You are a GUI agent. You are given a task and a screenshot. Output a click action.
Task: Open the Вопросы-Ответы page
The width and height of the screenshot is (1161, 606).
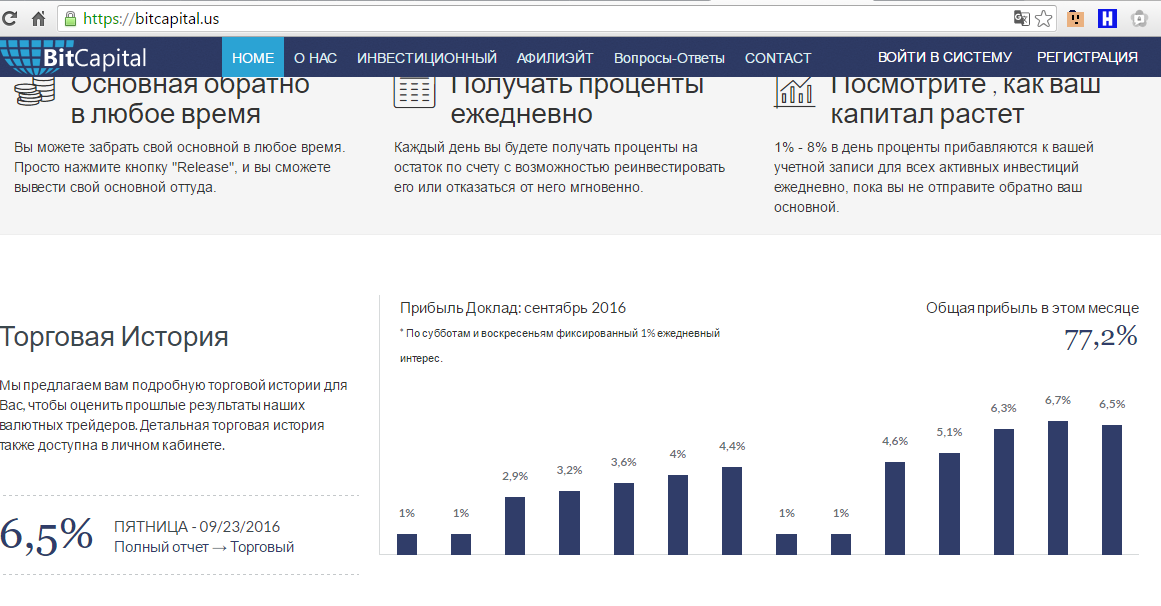pyautogui.click(x=669, y=58)
